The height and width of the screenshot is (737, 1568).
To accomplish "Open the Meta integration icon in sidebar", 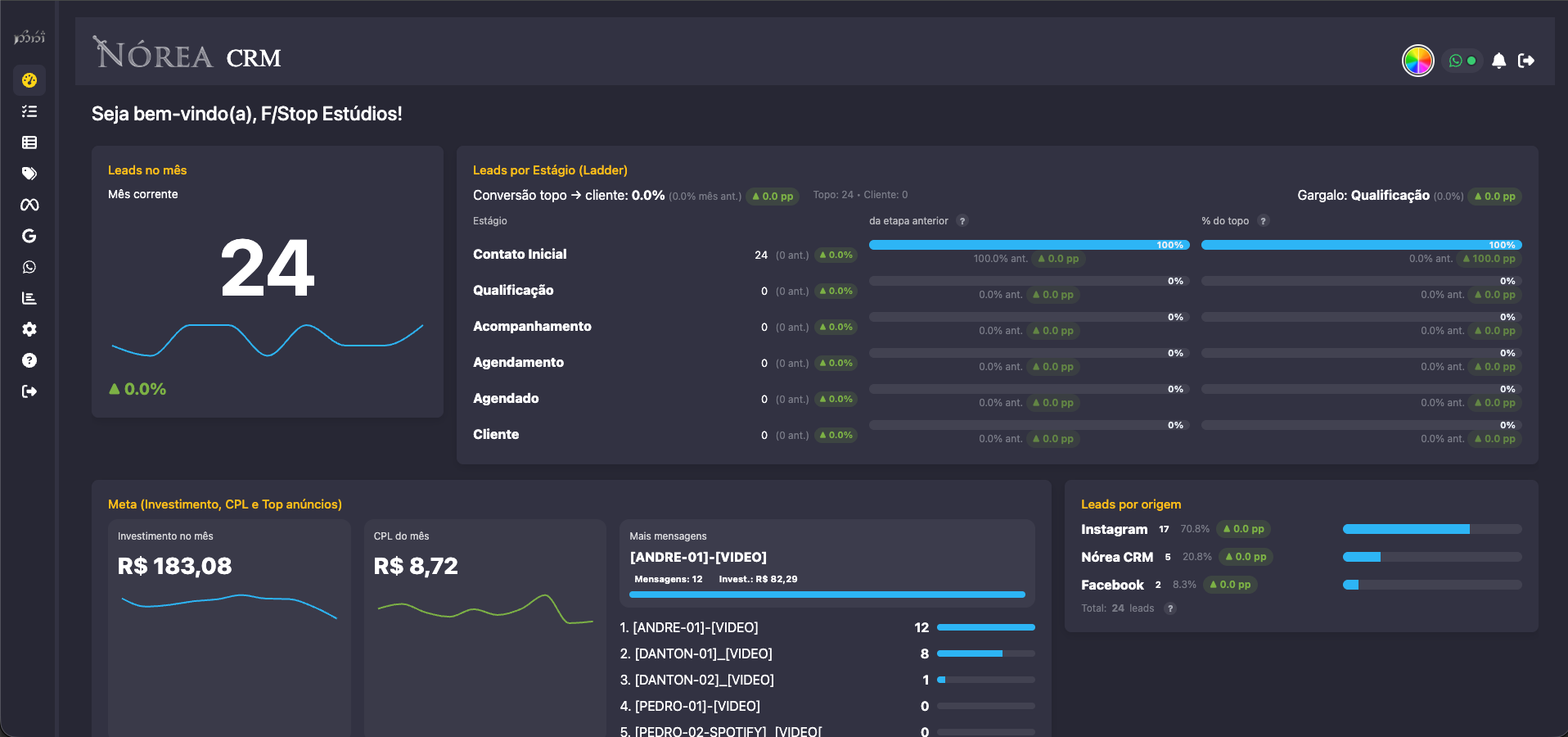I will click(x=29, y=205).
